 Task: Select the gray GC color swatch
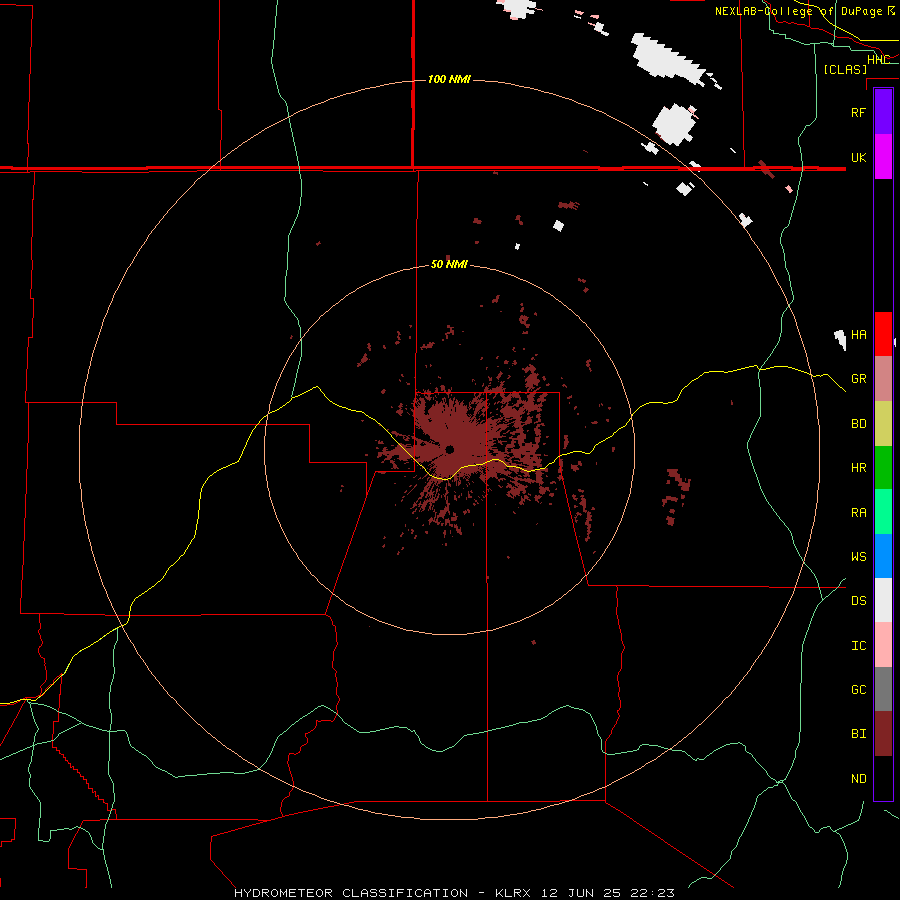883,689
